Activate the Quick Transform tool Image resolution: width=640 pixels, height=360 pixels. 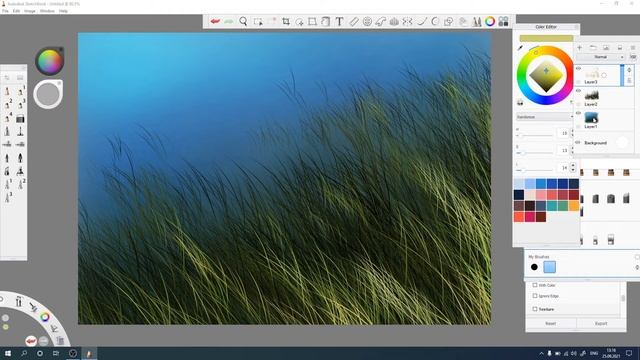[299, 21]
